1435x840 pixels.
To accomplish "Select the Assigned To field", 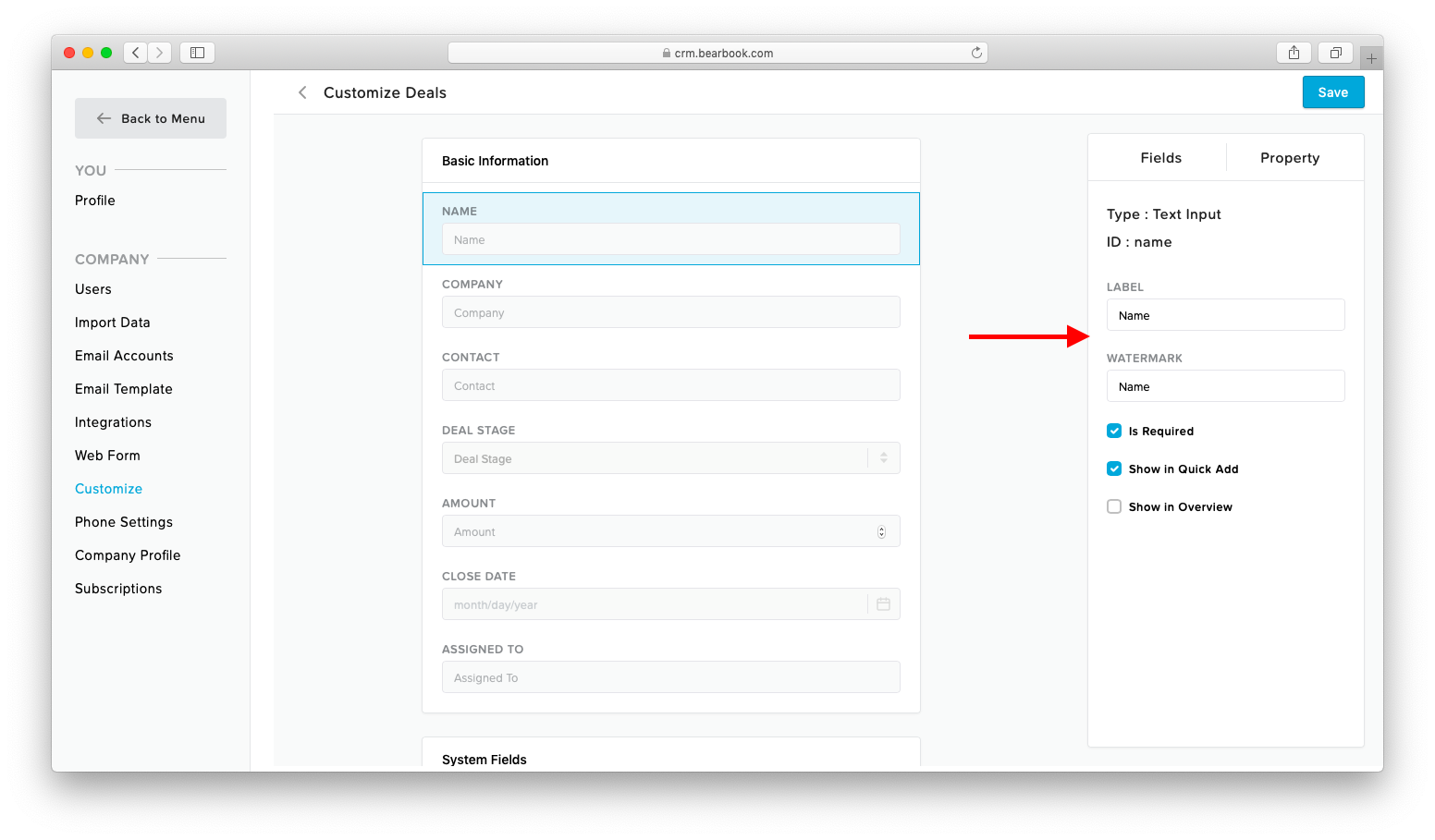I will (671, 677).
